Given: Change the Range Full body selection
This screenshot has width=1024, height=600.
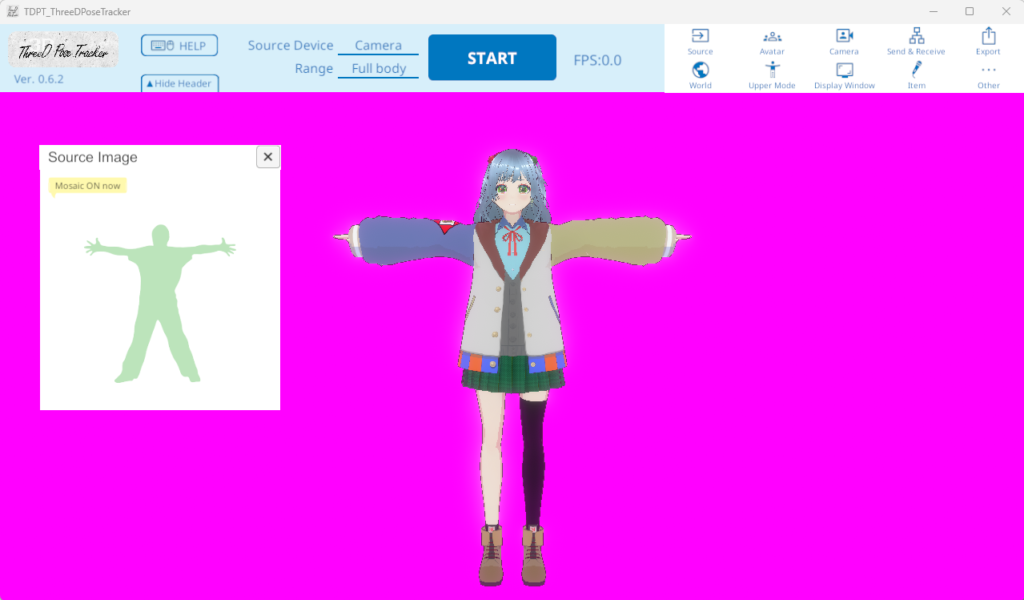Looking at the screenshot, I should coord(378,69).
